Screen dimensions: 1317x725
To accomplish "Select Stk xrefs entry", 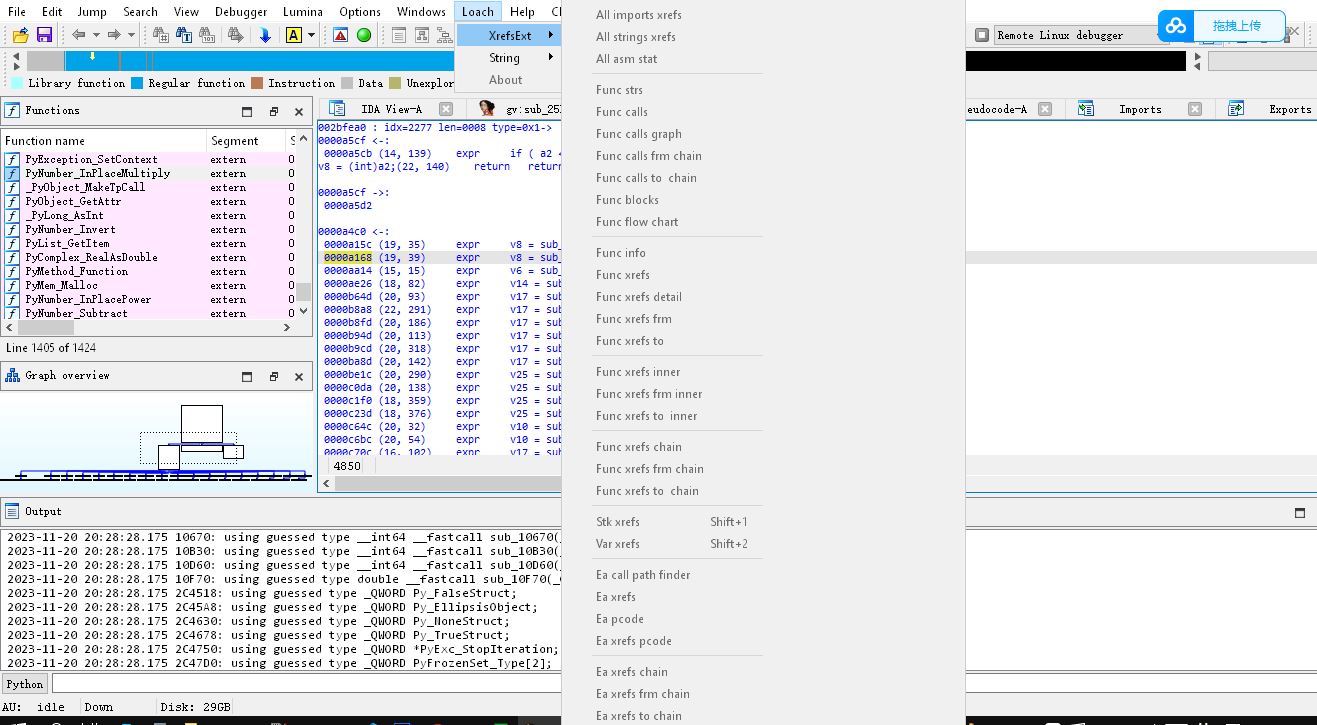I will tap(671, 522).
